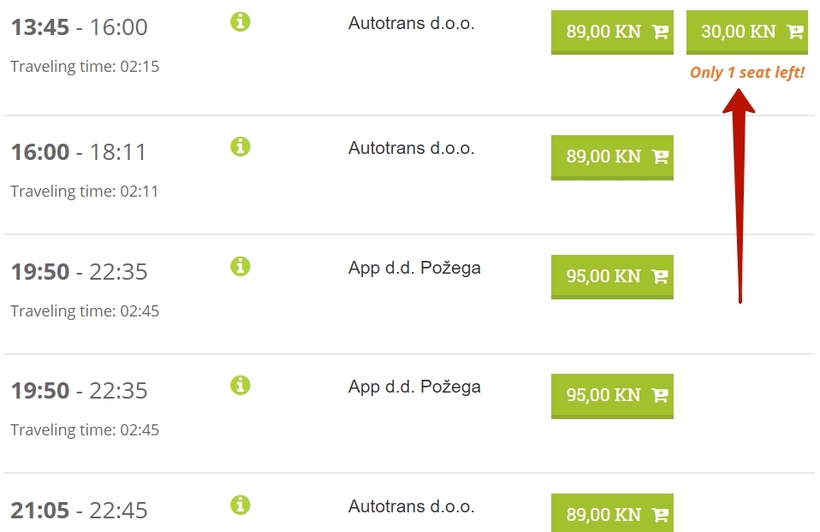Select Autotrans d.o.o. carrier for 16:00 trip
Screen dimensions: 820x532
pyautogui.click(x=412, y=148)
